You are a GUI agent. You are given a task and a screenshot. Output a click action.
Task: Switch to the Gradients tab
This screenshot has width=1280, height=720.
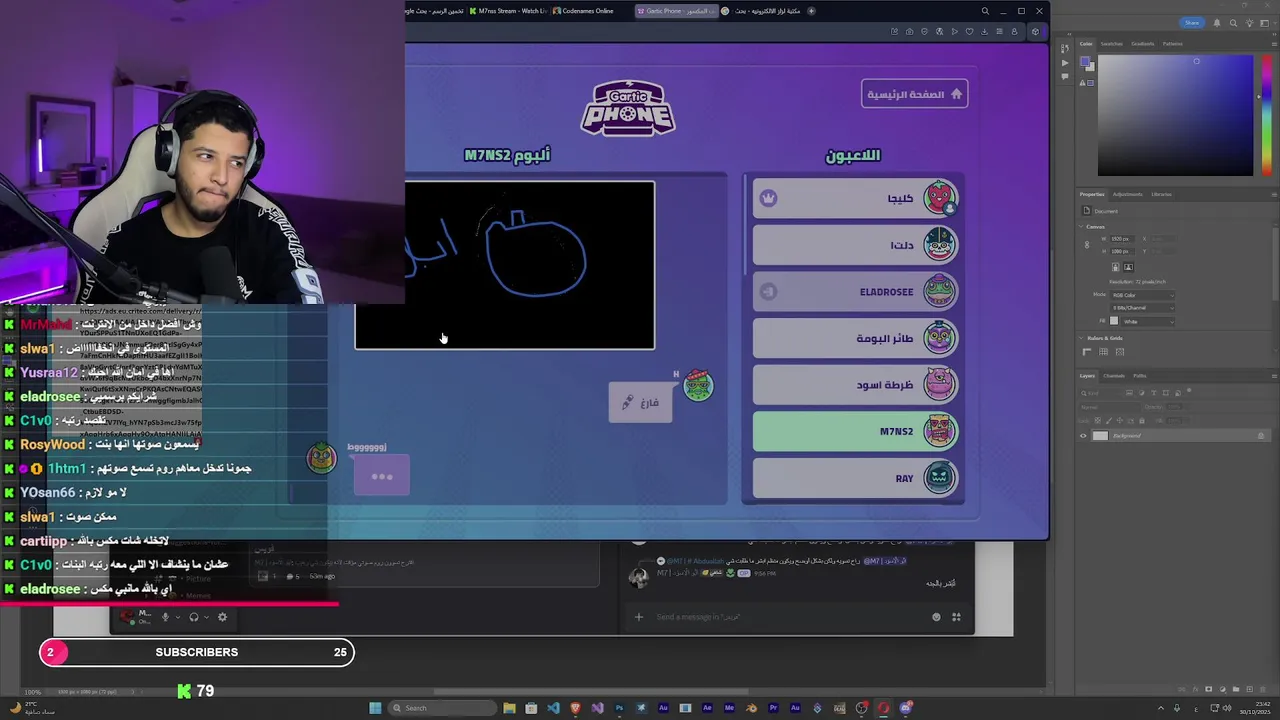pyautogui.click(x=1143, y=44)
